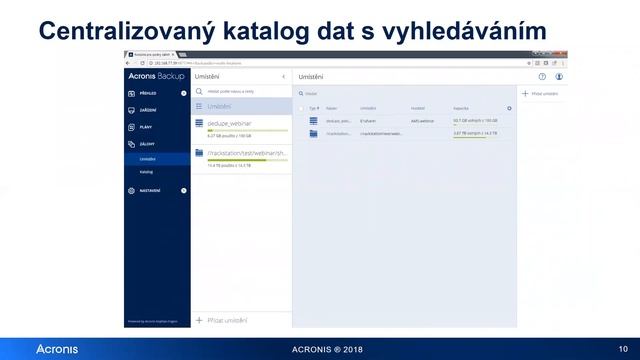Click the dedupe_webinar usage bar in middle panel
Screen dimensions: 640x360
247,130
